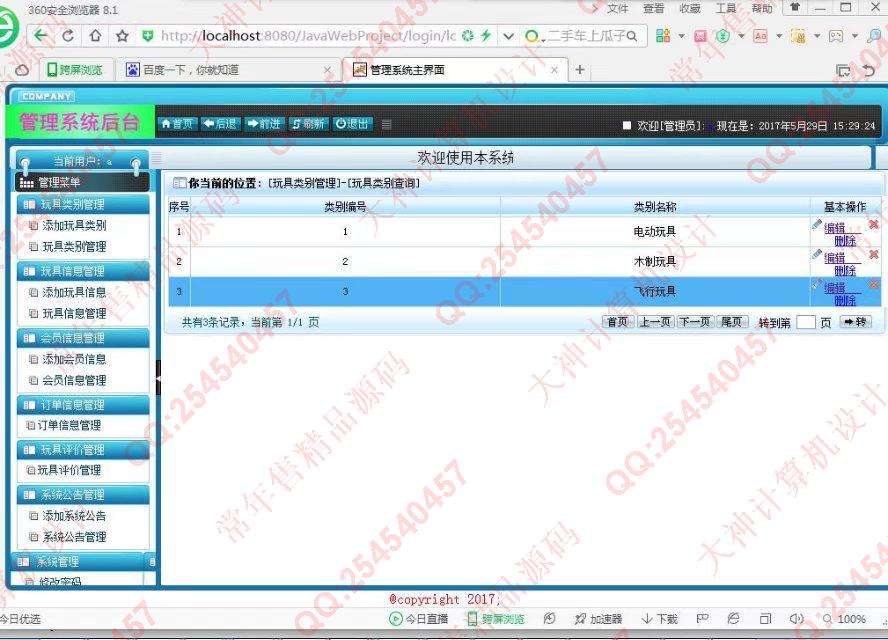Screen dimensions: 888x640
Task: Click 加速器 in status bar
Action: tap(599, 619)
